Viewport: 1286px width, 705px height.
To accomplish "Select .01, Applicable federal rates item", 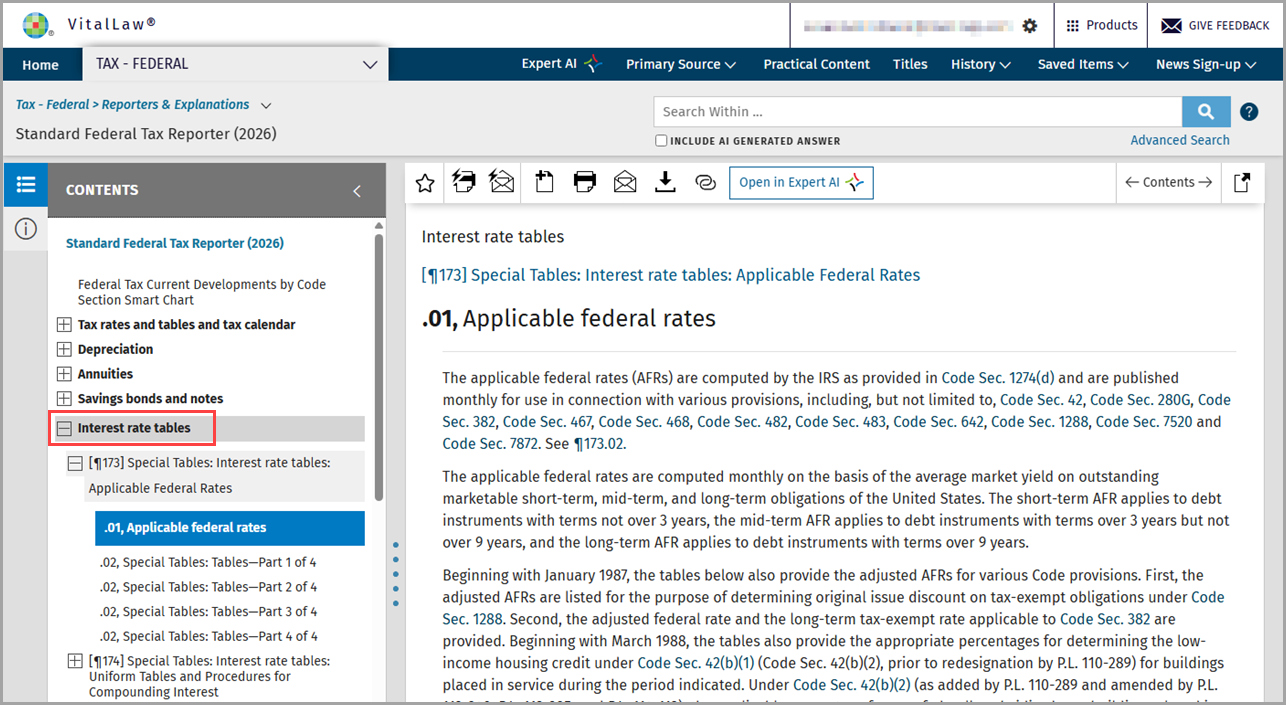I will (x=230, y=528).
